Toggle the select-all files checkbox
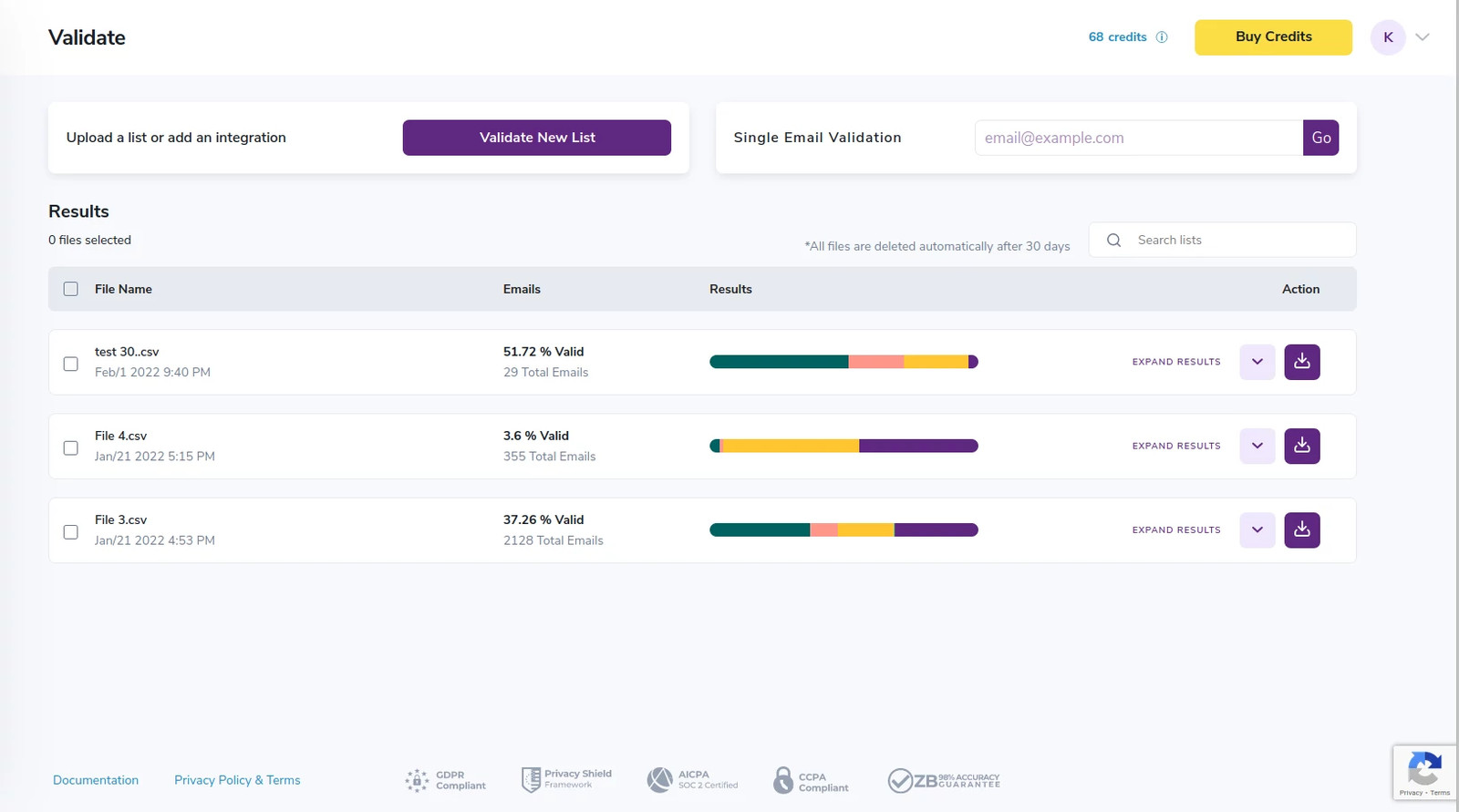 [x=71, y=289]
